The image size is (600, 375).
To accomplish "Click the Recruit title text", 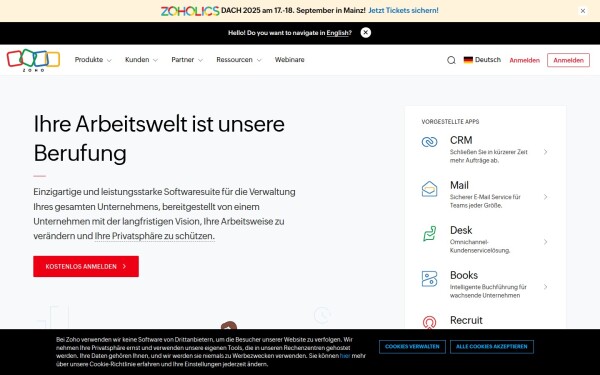I will pos(466,320).
